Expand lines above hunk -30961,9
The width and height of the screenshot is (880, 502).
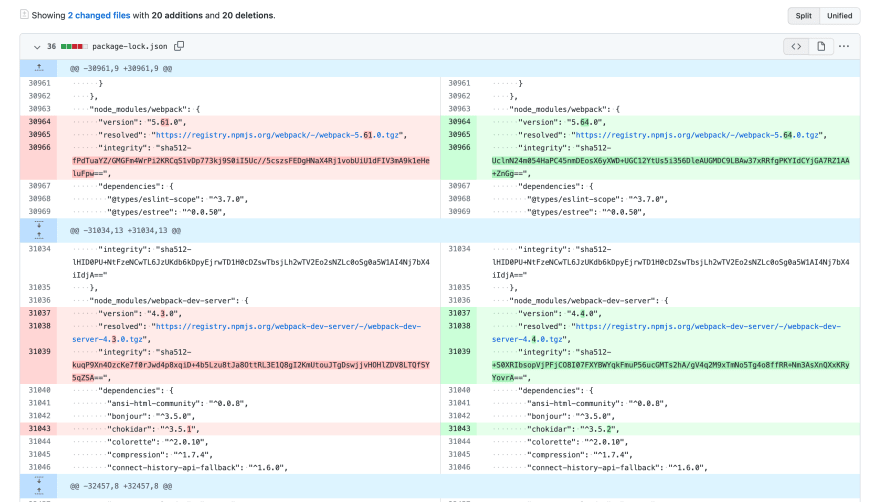pyautogui.click(x=39, y=68)
